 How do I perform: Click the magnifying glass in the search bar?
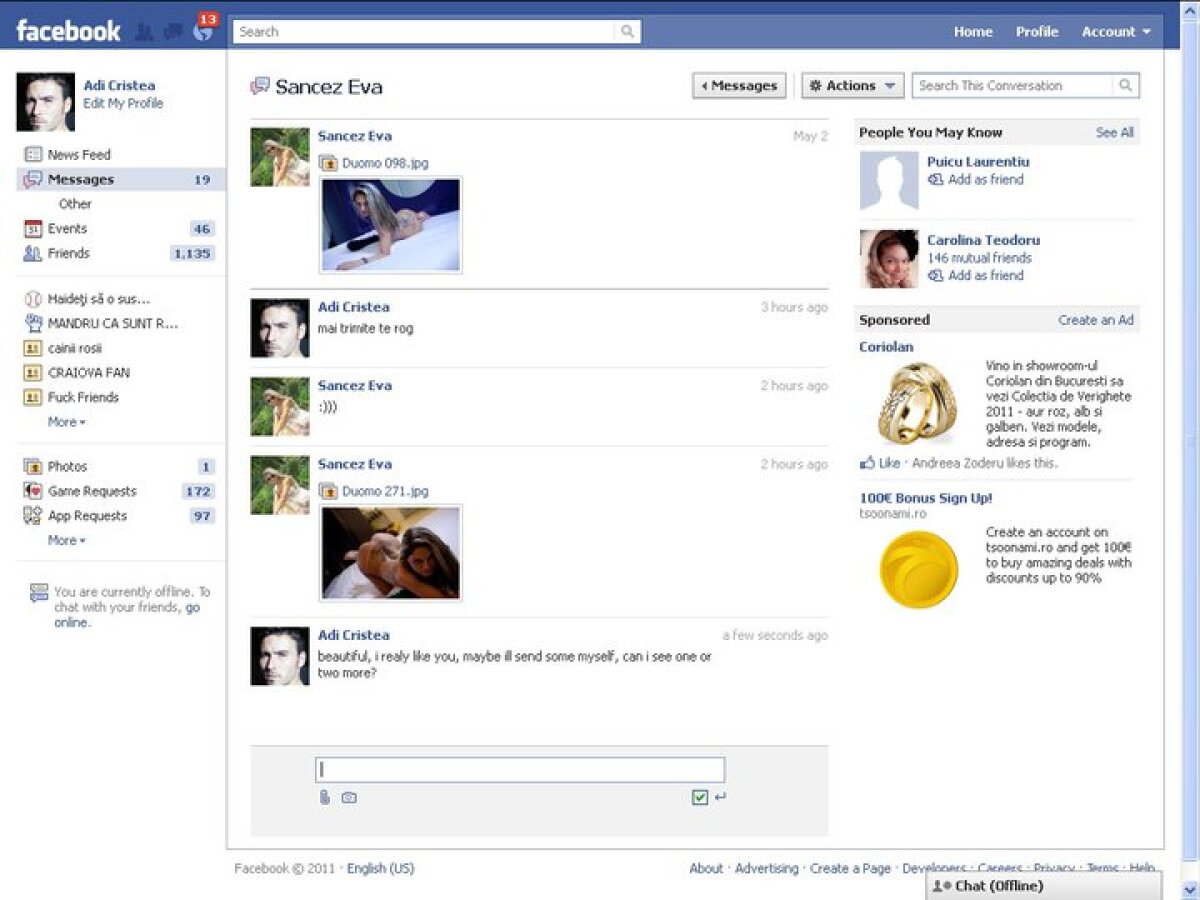click(x=628, y=31)
